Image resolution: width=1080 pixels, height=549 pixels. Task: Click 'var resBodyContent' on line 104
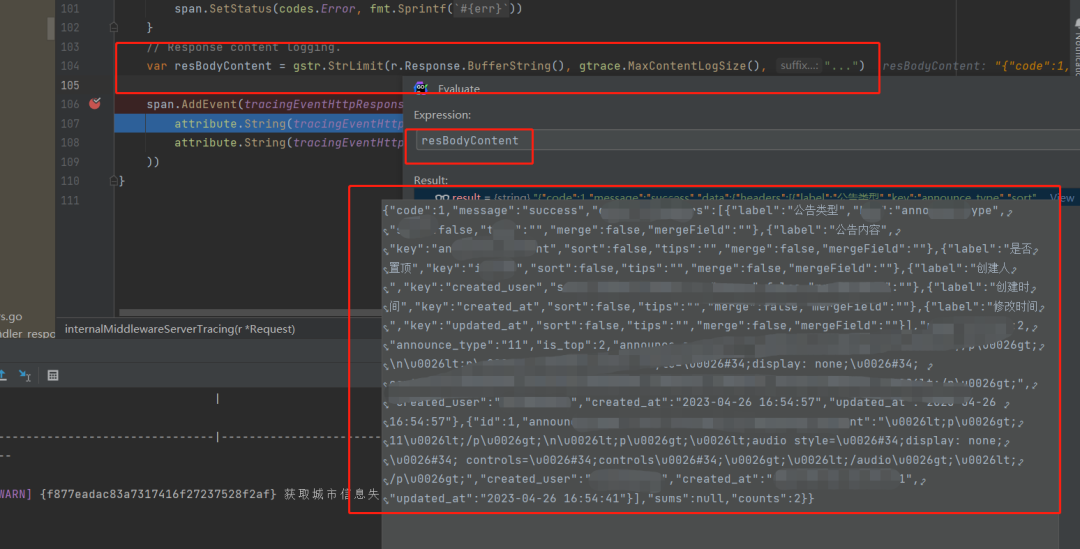tap(209, 66)
